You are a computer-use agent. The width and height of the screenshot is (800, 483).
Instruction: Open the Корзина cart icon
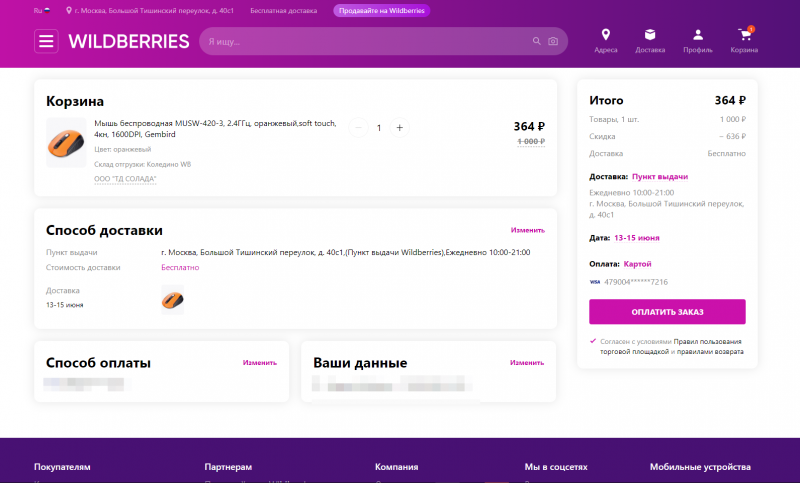point(744,35)
